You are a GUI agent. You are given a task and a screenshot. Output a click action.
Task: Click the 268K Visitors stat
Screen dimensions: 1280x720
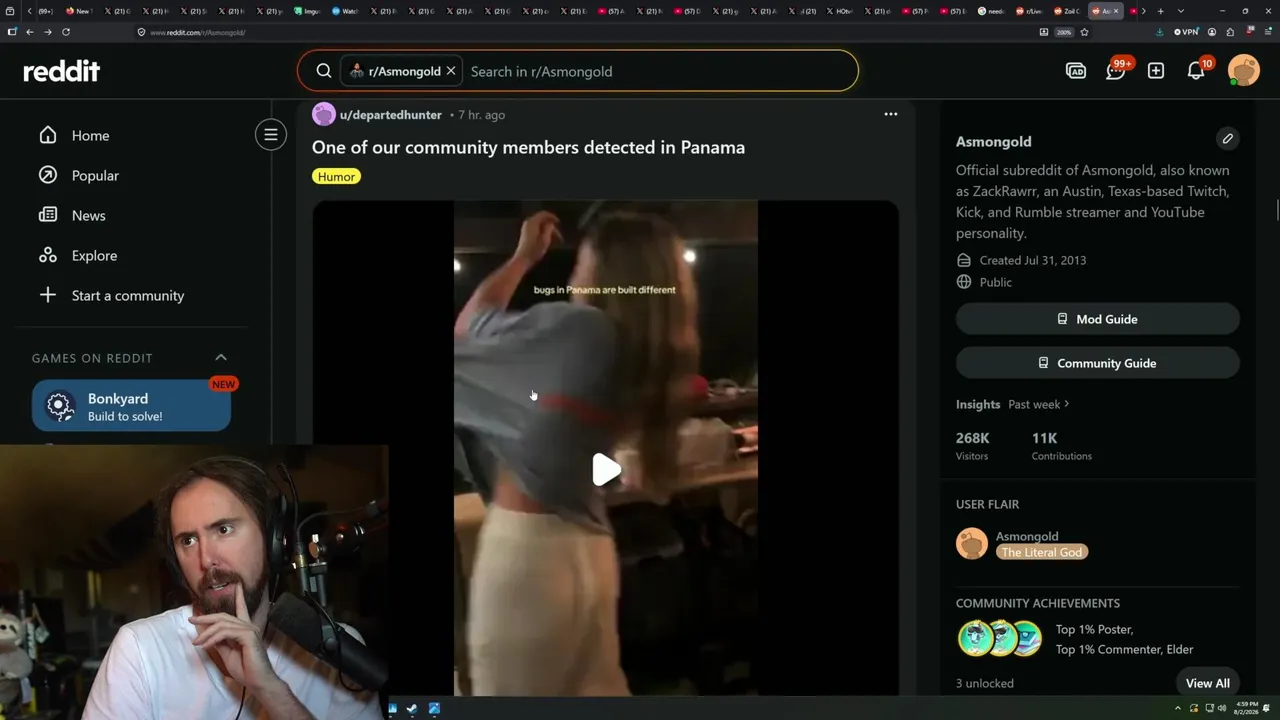[x=973, y=446]
